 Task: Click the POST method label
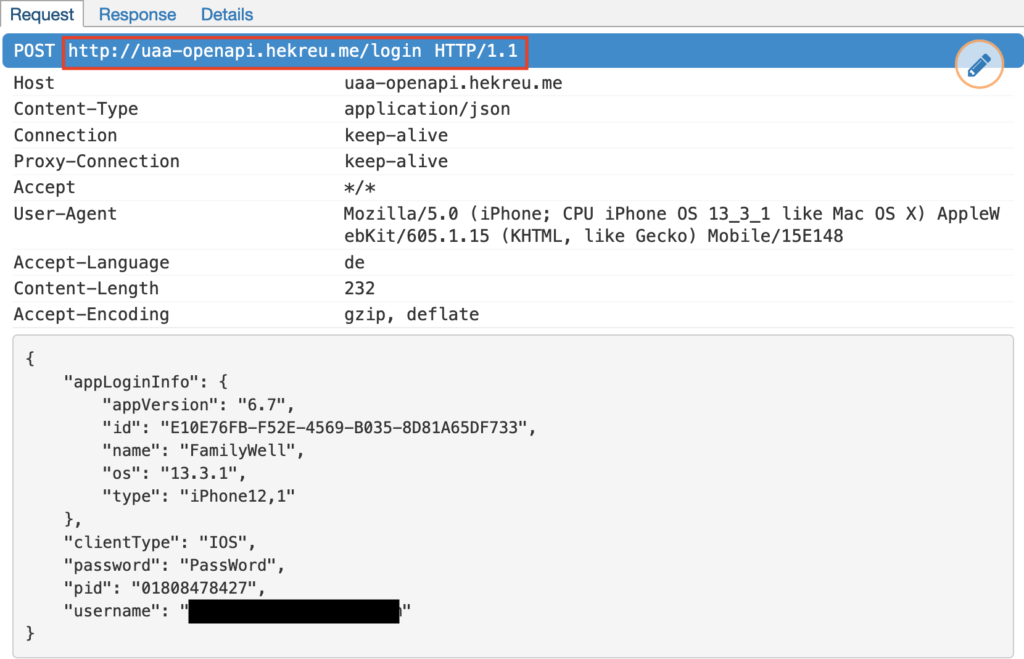point(35,51)
